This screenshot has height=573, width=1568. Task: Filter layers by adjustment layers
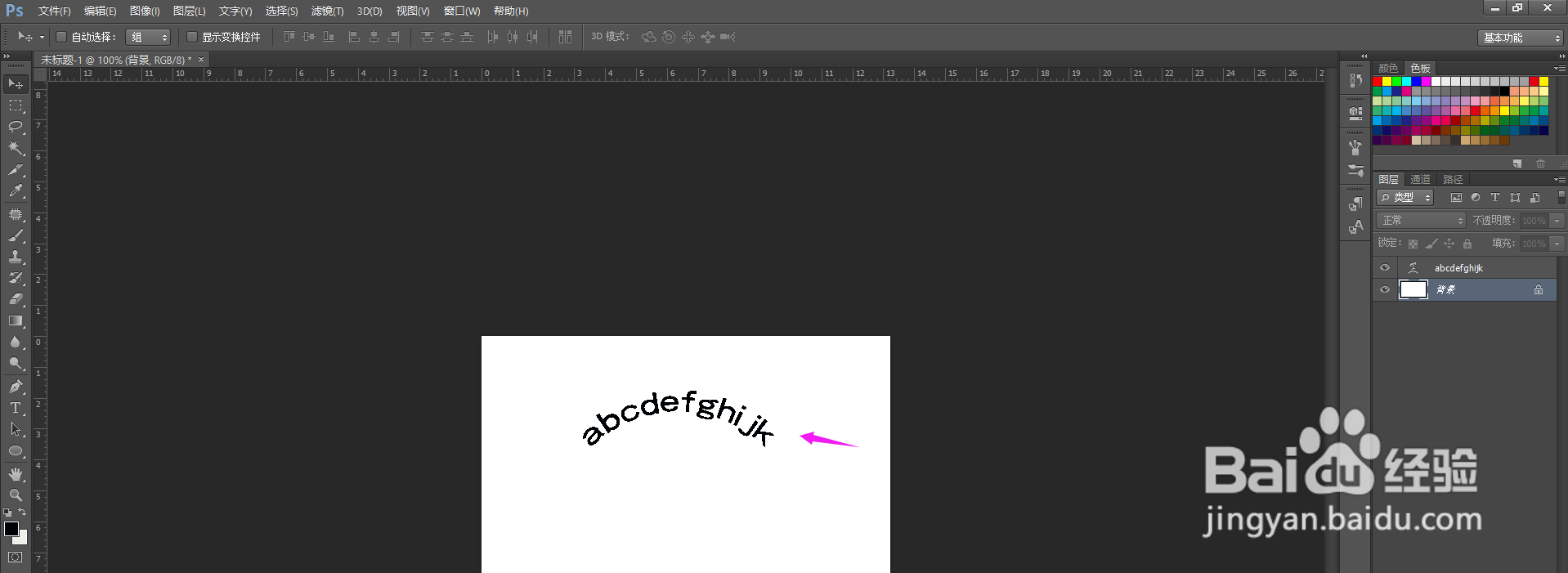tap(1476, 198)
